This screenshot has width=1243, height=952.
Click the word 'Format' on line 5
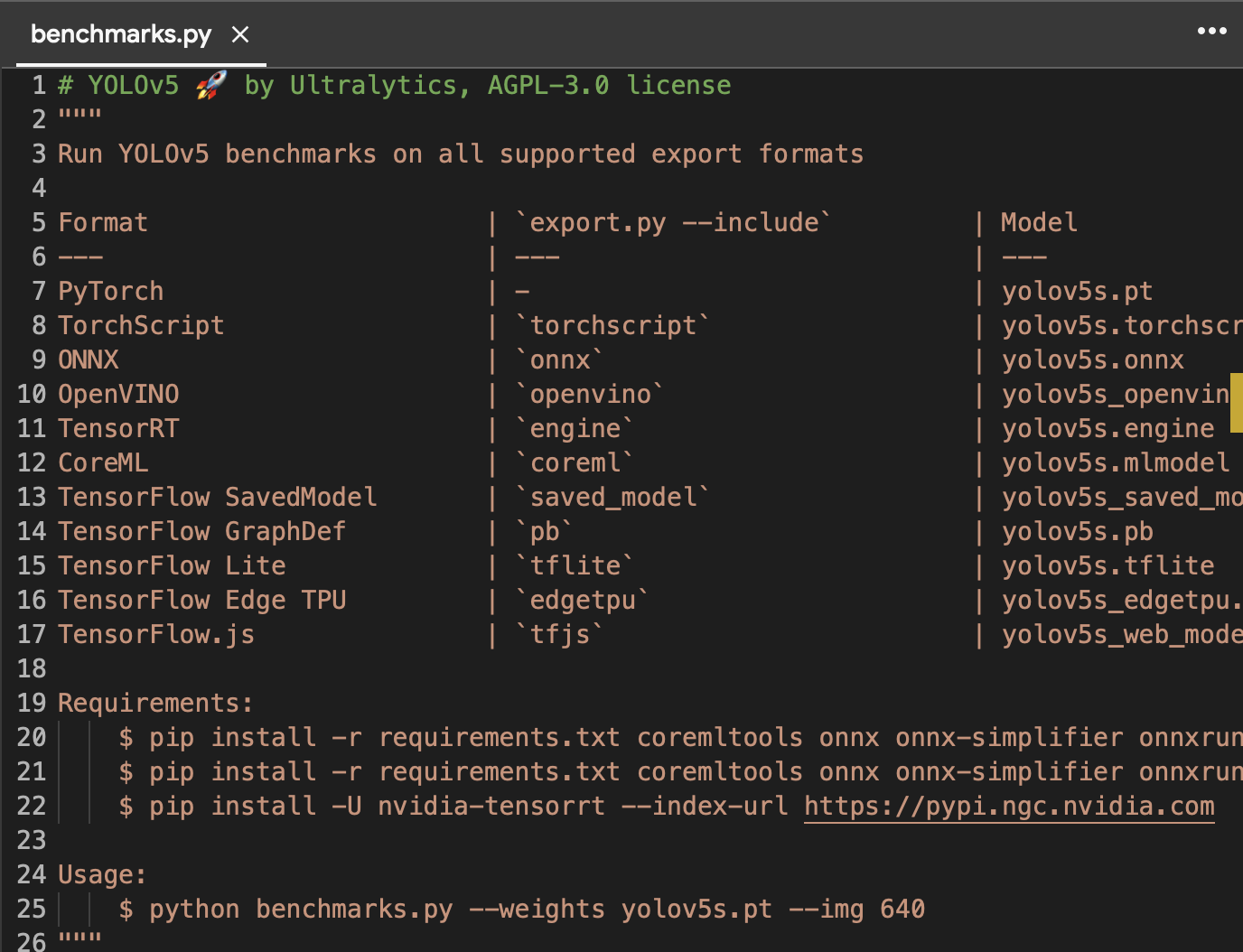click(103, 222)
